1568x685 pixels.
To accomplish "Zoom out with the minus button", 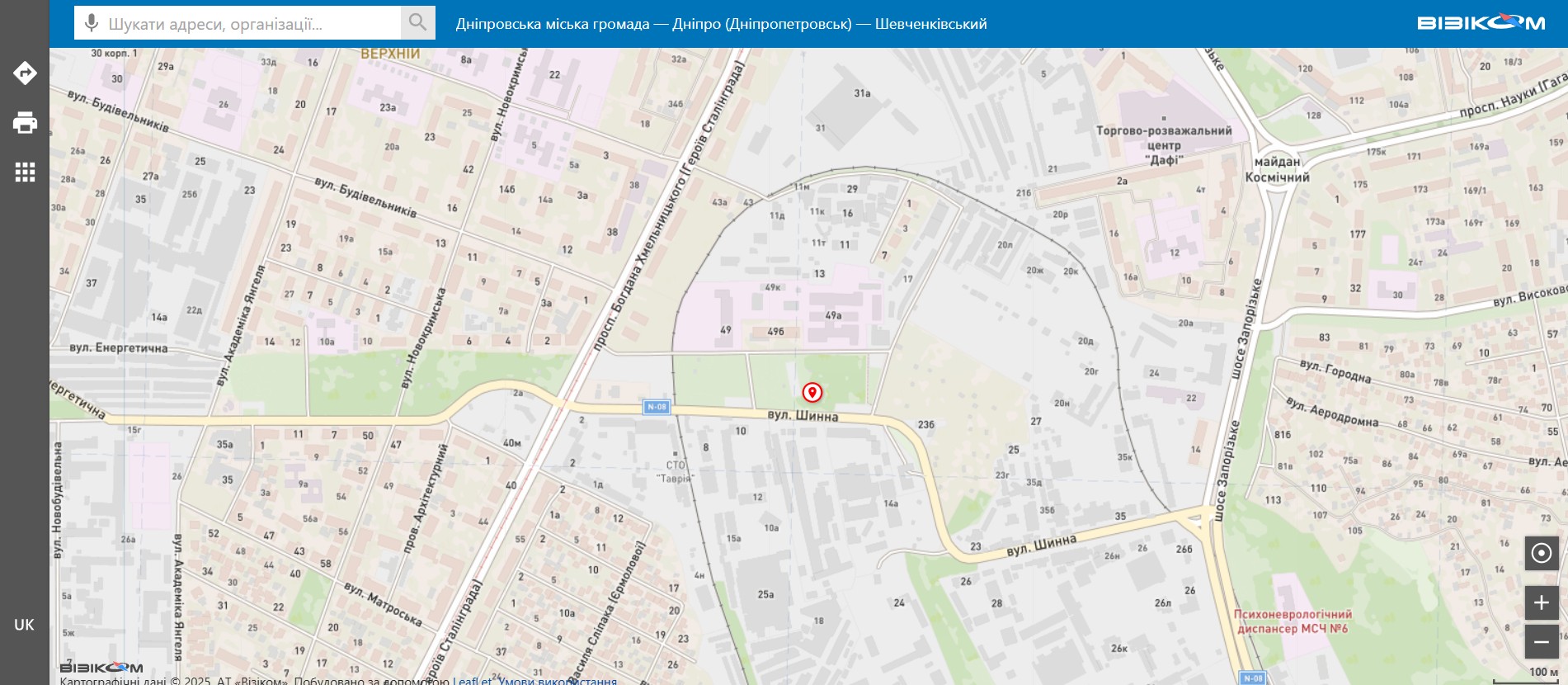I will 1541,641.
